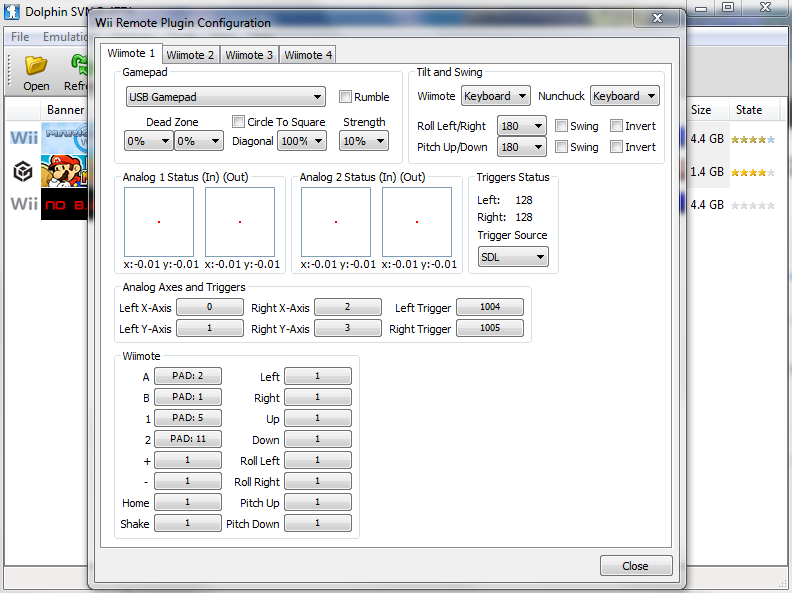Remap Wiimote minus (-) button
The width and height of the screenshot is (792, 593).
tap(187, 481)
